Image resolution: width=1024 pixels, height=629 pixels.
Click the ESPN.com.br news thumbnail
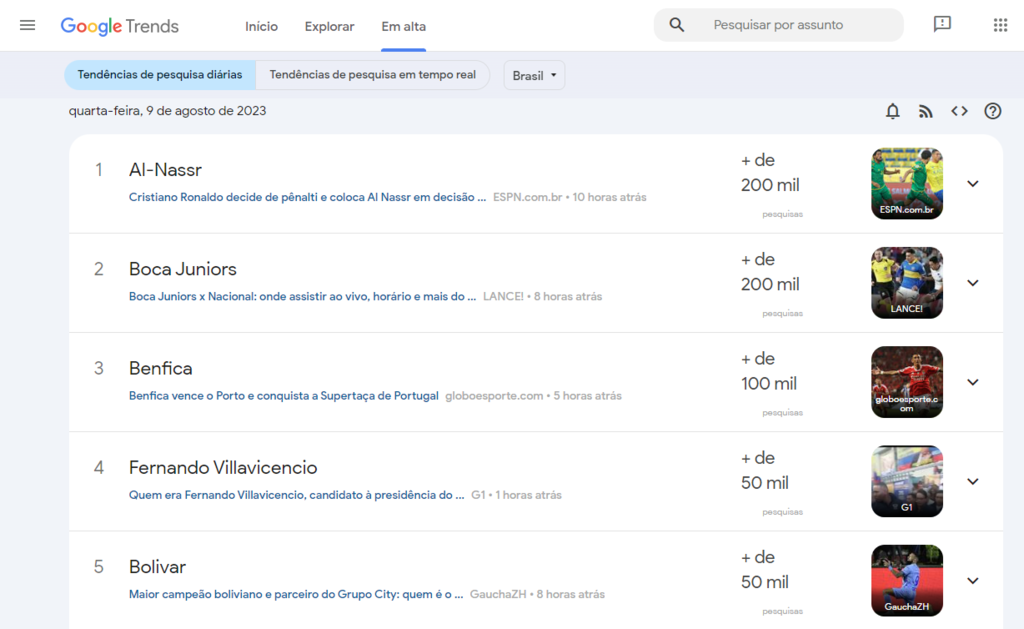(x=906, y=183)
